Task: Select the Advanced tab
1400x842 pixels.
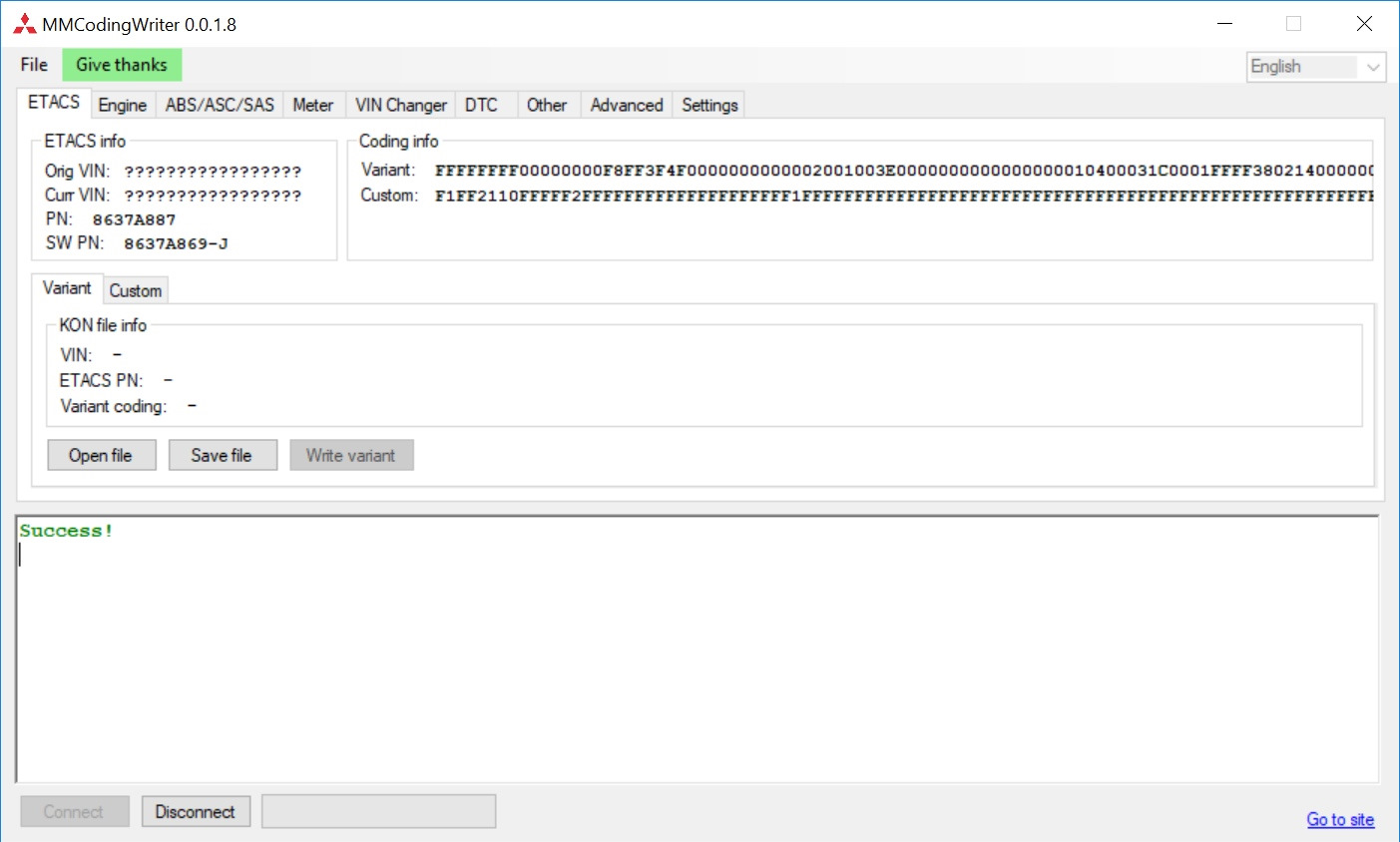Action: 626,104
